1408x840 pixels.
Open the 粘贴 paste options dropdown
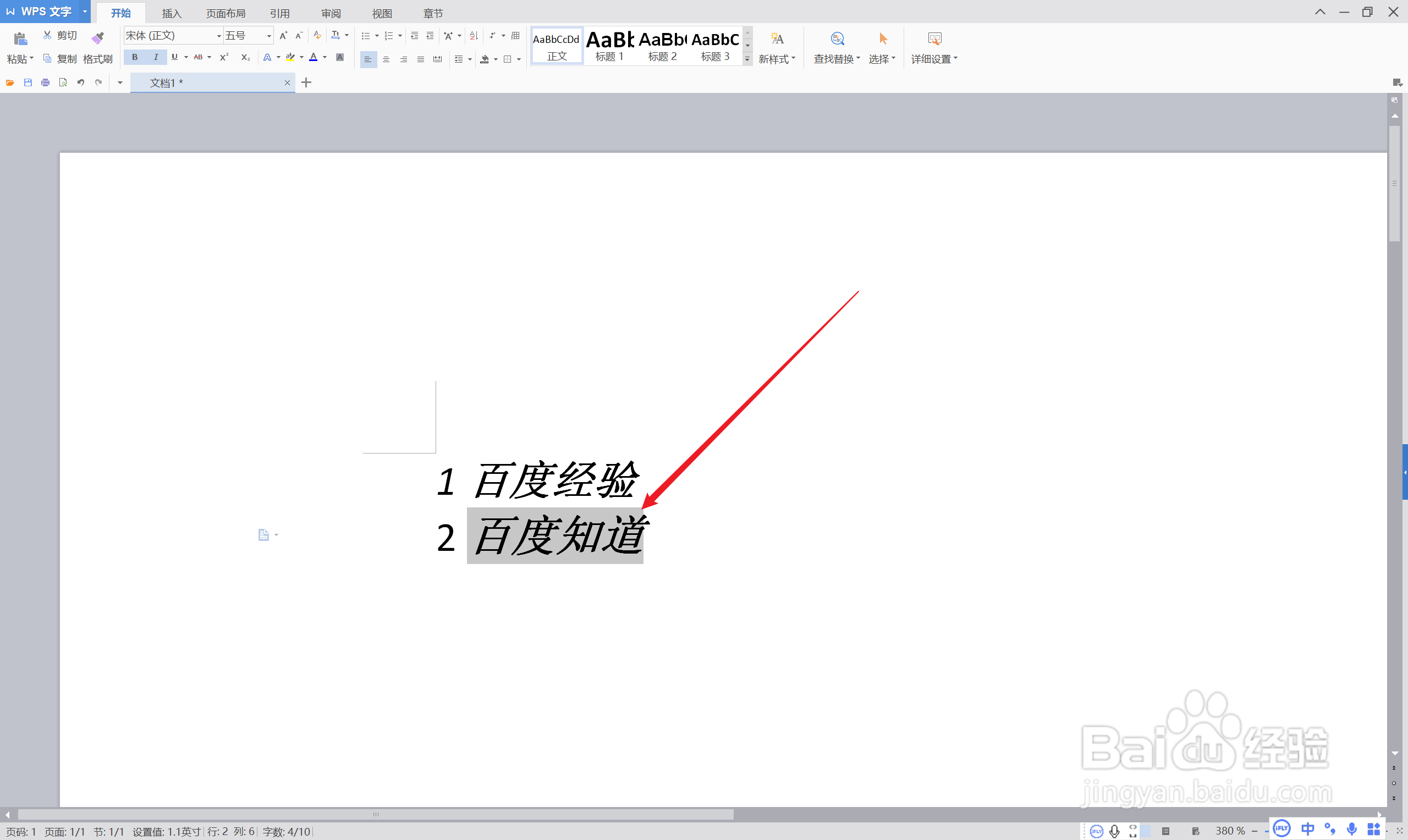tap(20, 59)
